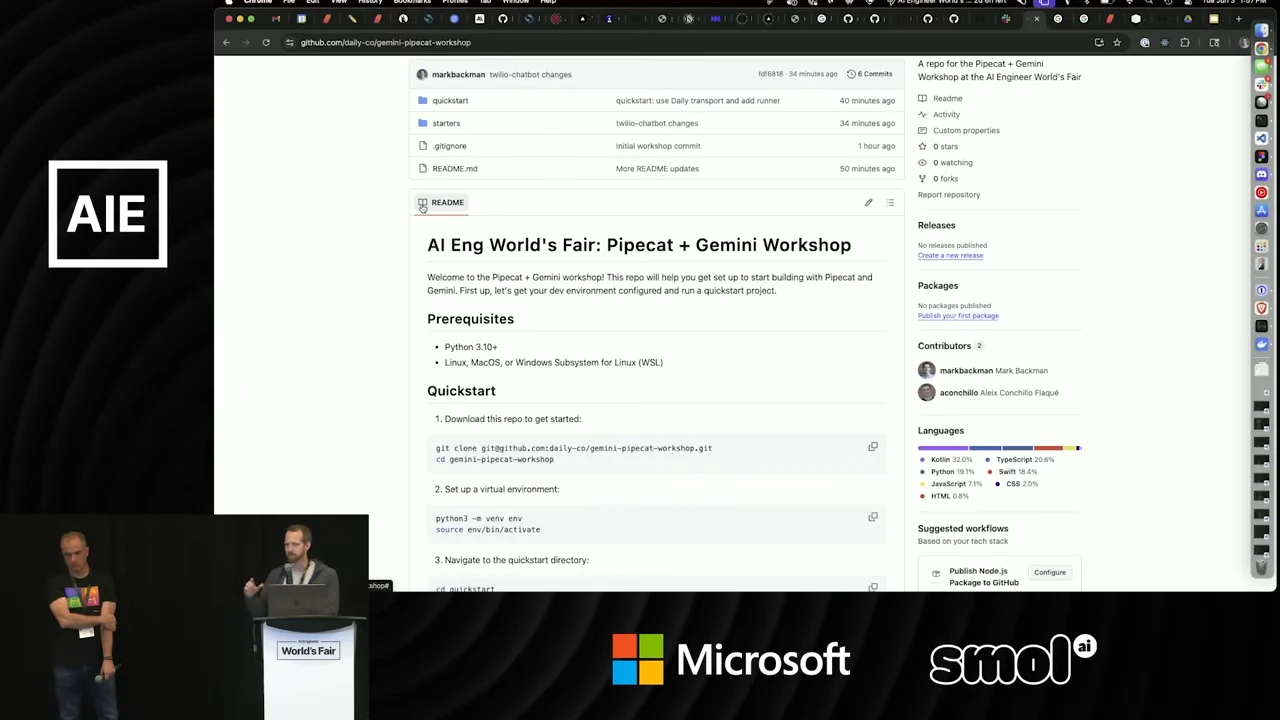Click Report repository link
The width and height of the screenshot is (1280, 720).
[x=949, y=195]
